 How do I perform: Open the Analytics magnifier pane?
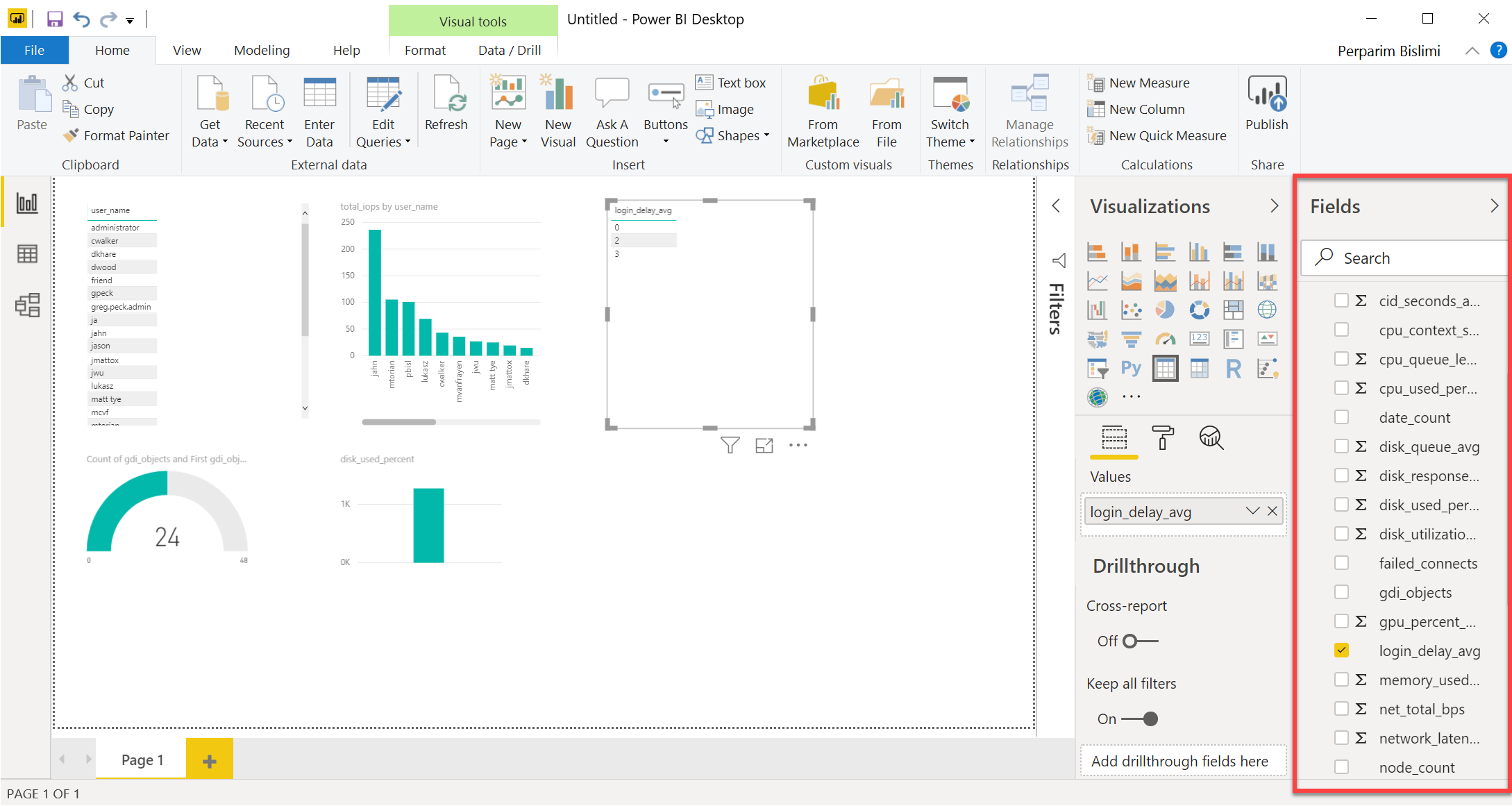pyautogui.click(x=1211, y=438)
